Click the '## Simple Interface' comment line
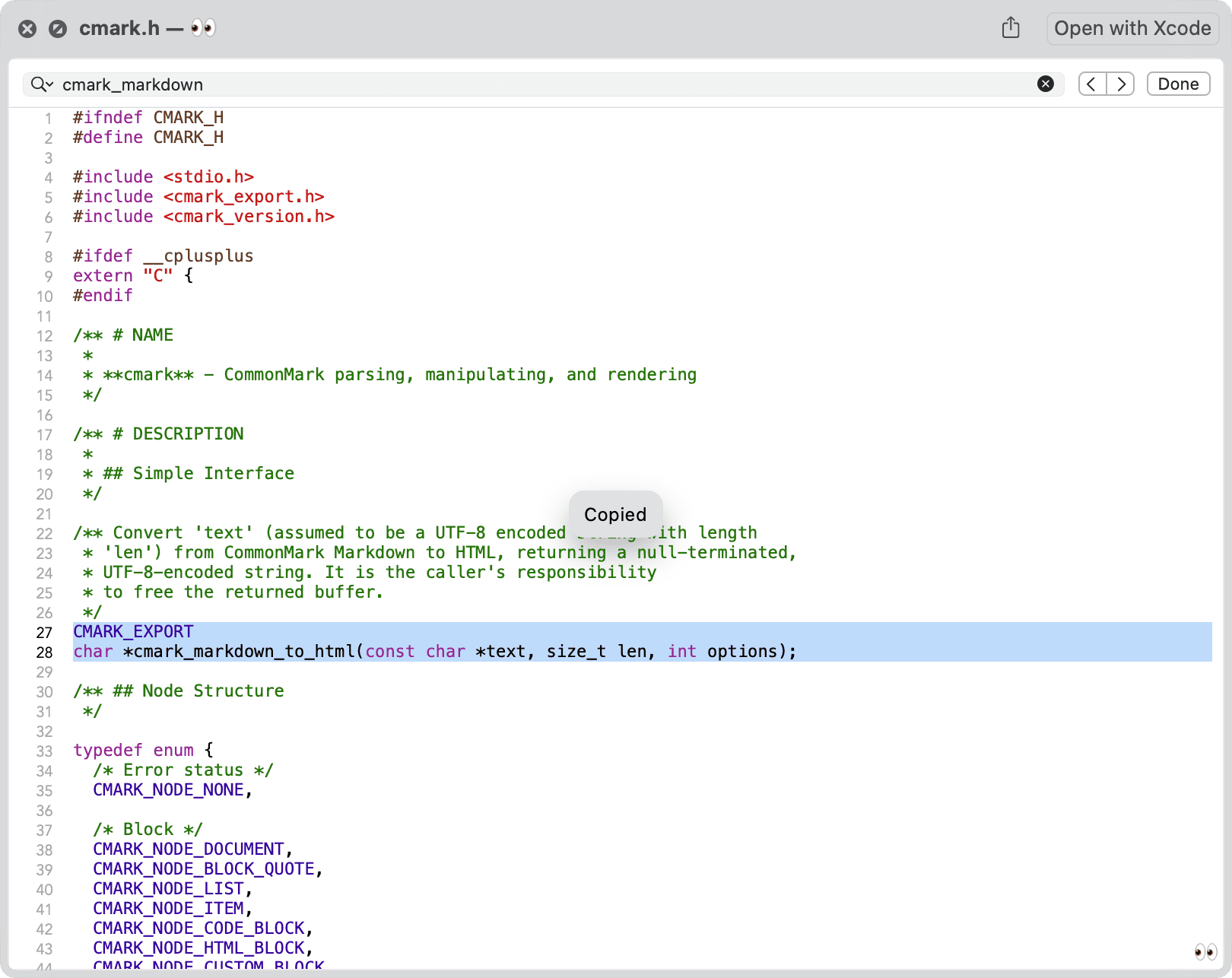 click(x=188, y=474)
